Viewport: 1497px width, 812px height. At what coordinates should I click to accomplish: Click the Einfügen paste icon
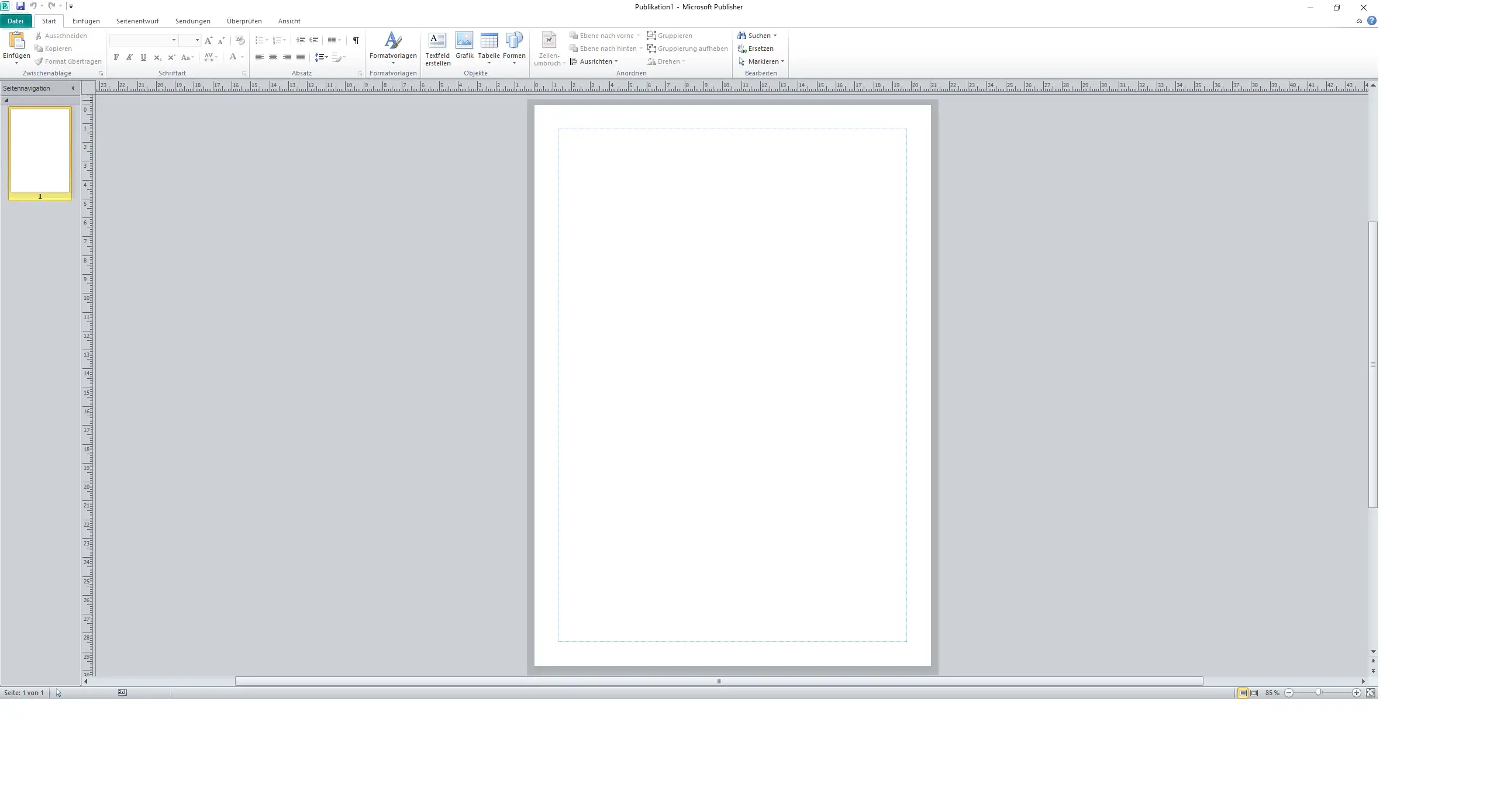(x=16, y=41)
